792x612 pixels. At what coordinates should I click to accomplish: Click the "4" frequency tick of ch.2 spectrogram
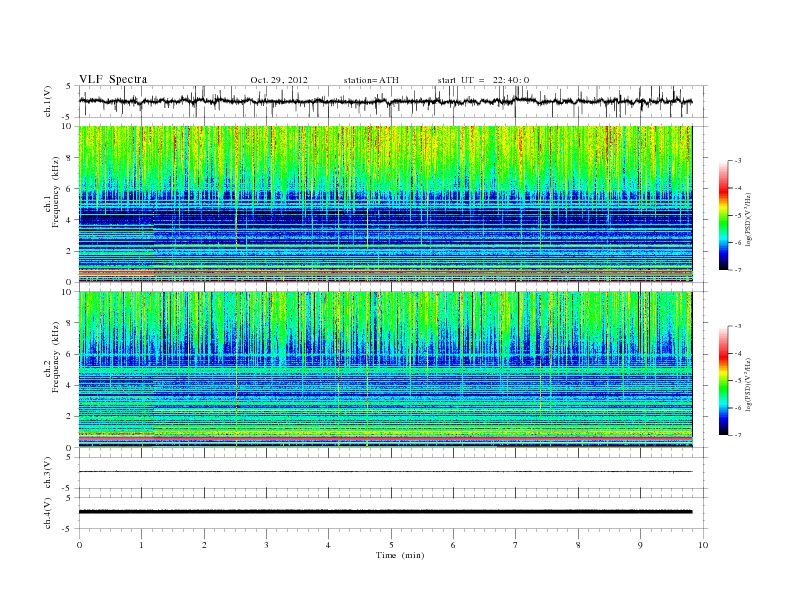[70, 385]
